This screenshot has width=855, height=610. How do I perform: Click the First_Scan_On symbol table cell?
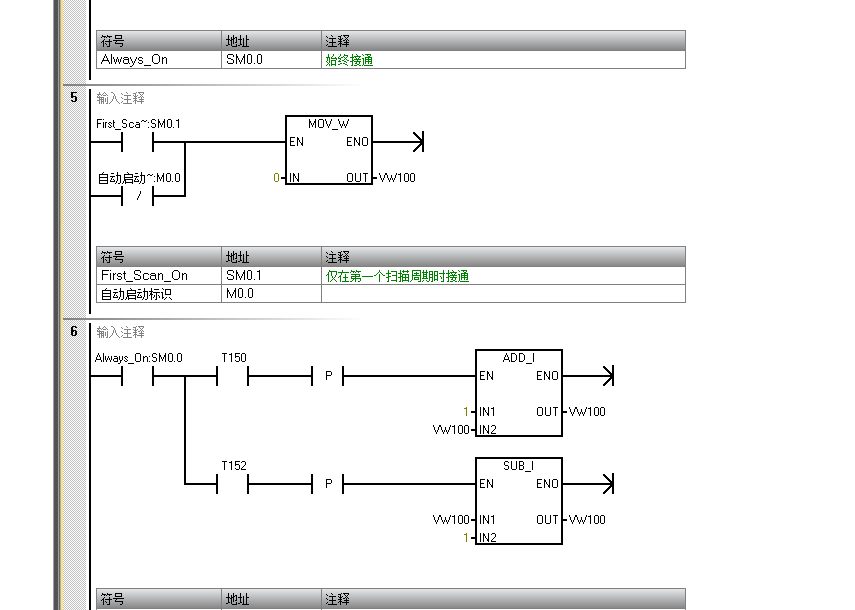(x=158, y=276)
